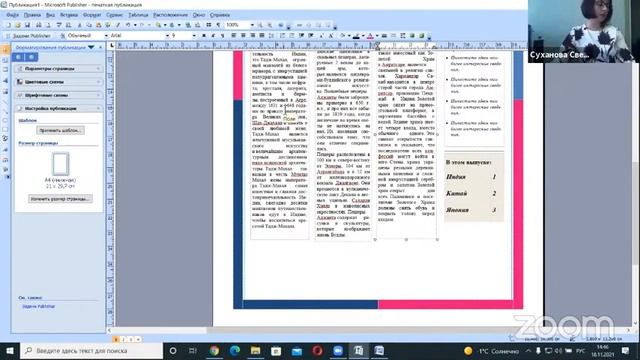Select the WordArt tool in left toolbar
Image resolution: width=640 pixels, height=360 pixels.
5,80
